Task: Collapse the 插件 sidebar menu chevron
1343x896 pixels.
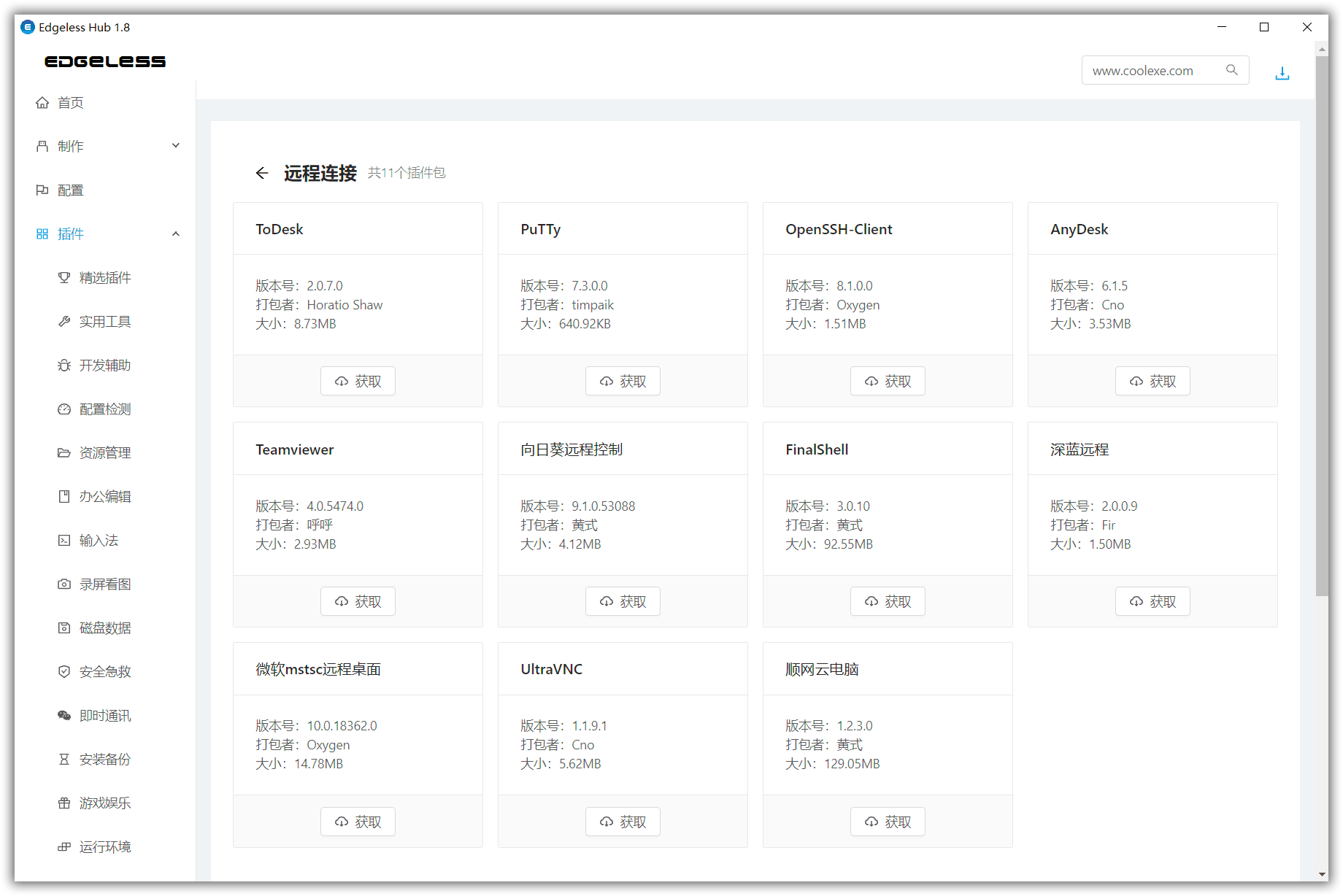Action: pyautogui.click(x=176, y=234)
